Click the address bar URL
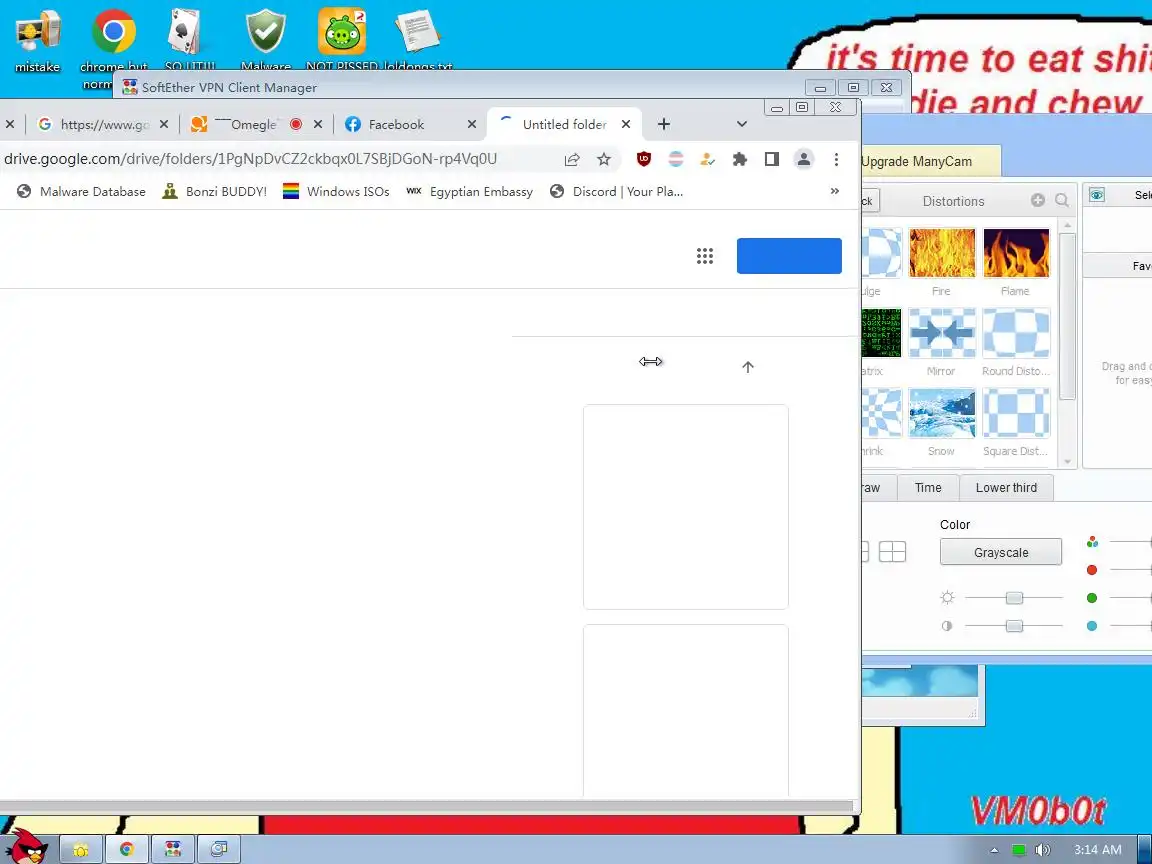 click(x=251, y=159)
